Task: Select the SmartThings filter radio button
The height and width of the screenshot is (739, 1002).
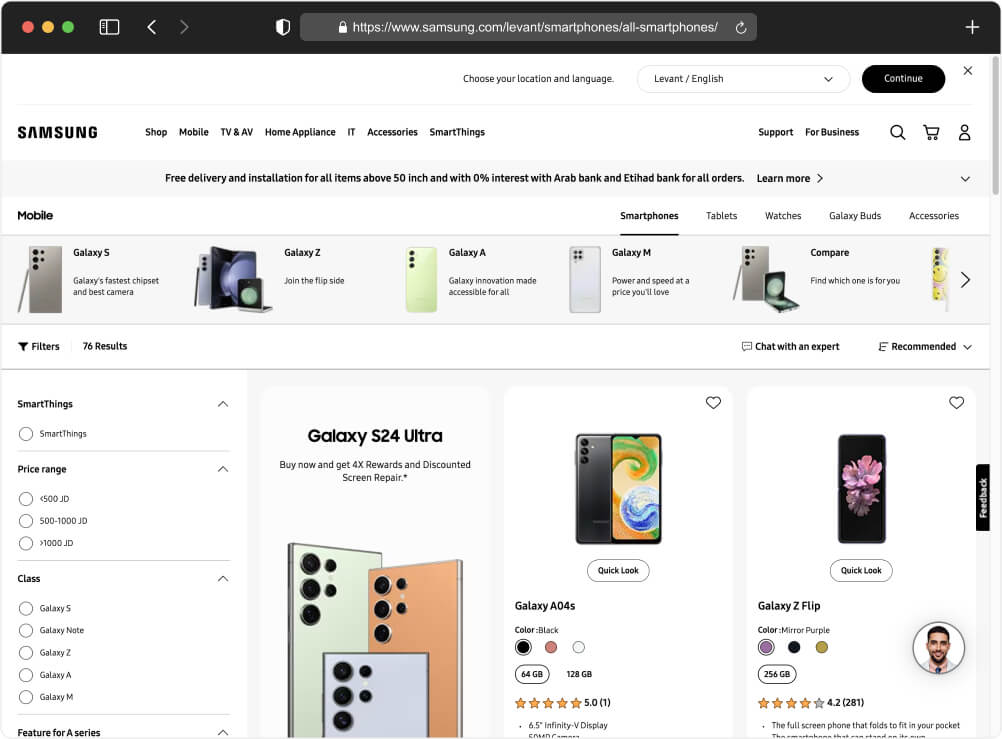Action: click(x=25, y=434)
